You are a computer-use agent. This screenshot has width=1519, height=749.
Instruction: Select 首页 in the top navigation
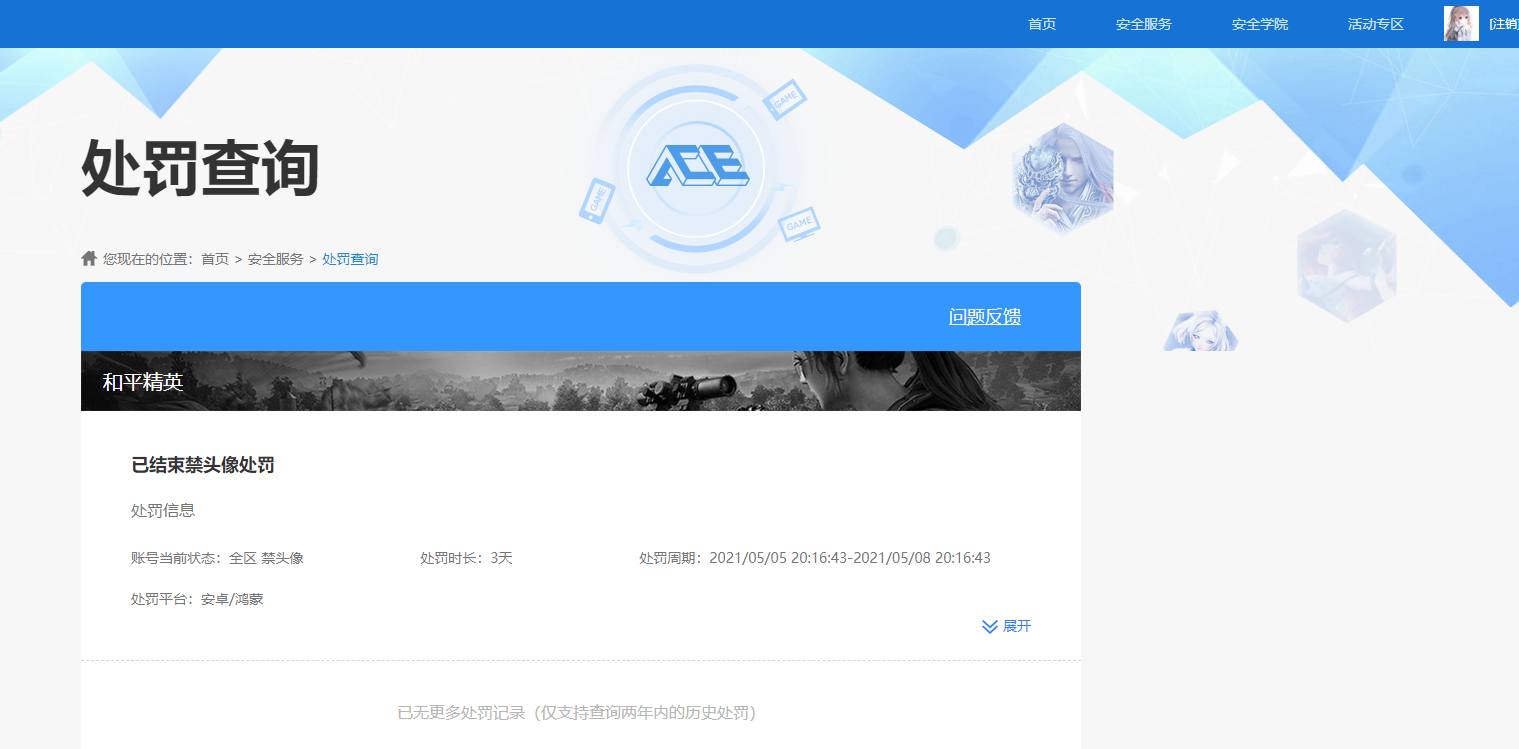tap(1041, 23)
